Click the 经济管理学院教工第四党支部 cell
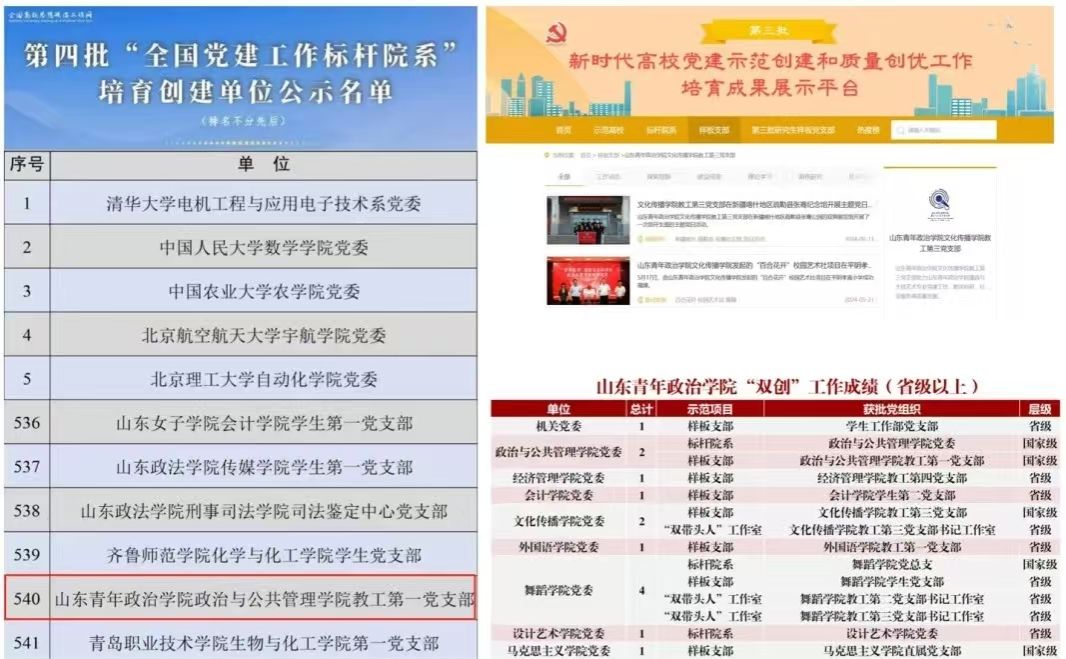 [892, 478]
